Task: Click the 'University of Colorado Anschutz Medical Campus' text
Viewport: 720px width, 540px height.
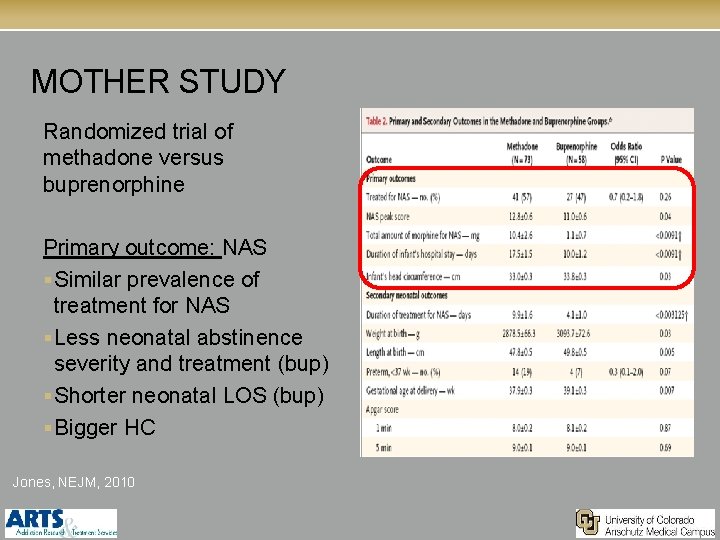Action: [659, 526]
